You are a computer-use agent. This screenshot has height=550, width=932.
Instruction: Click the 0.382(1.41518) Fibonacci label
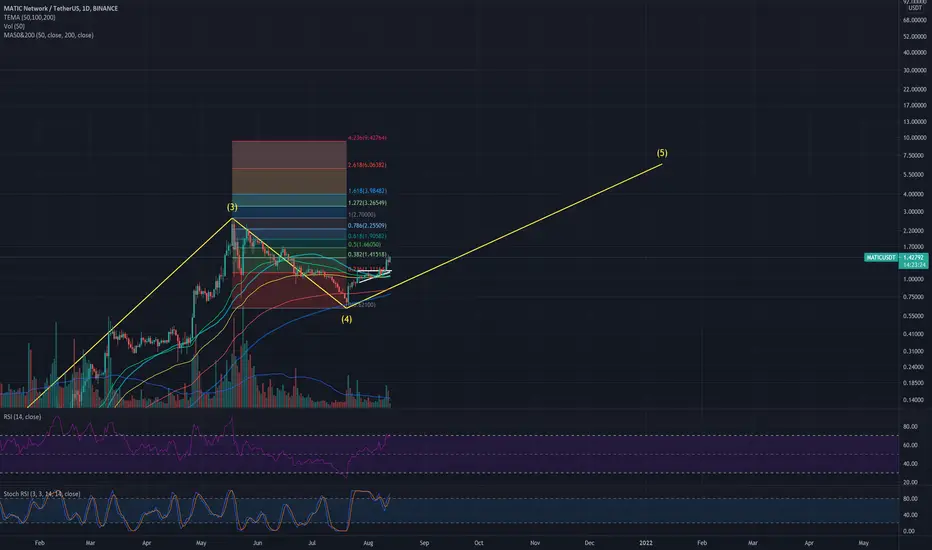[x=367, y=255]
